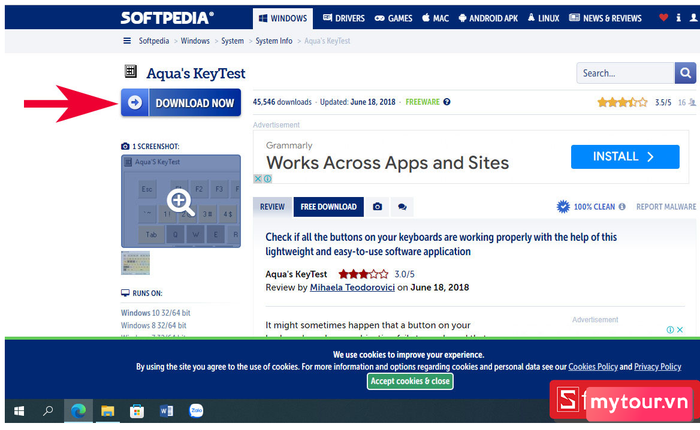Viewport: 700px width, 430px height.
Task: Click the small keyboard screenshot thumbnail
Action: tap(136, 263)
